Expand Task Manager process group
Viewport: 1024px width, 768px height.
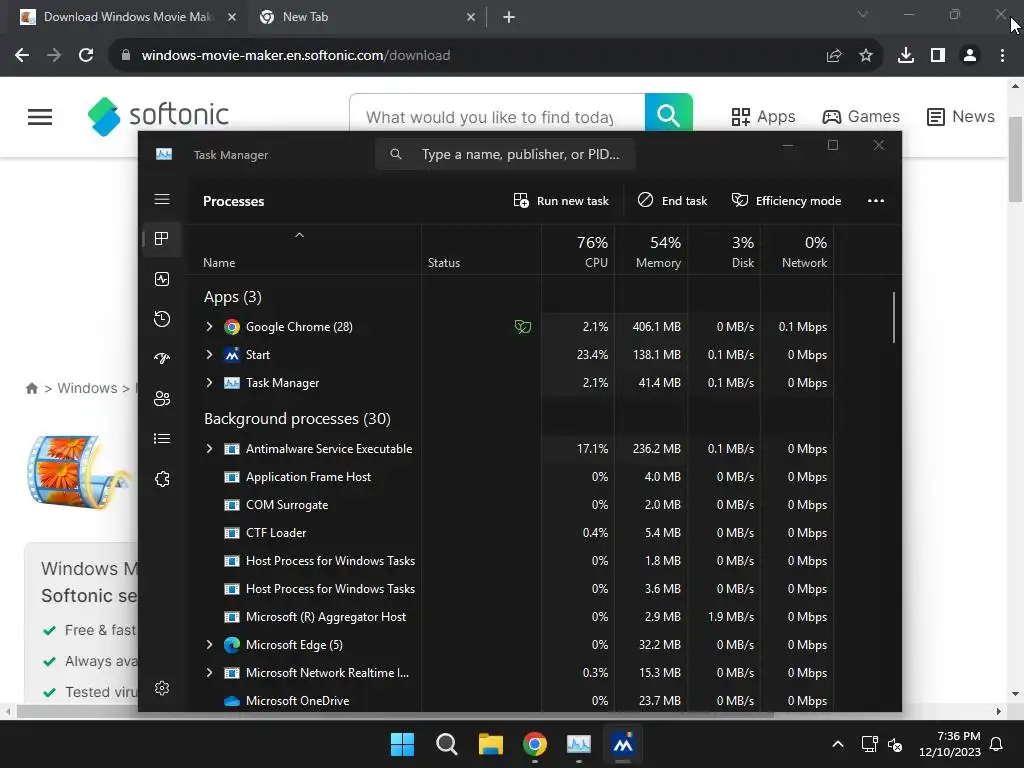(x=209, y=383)
